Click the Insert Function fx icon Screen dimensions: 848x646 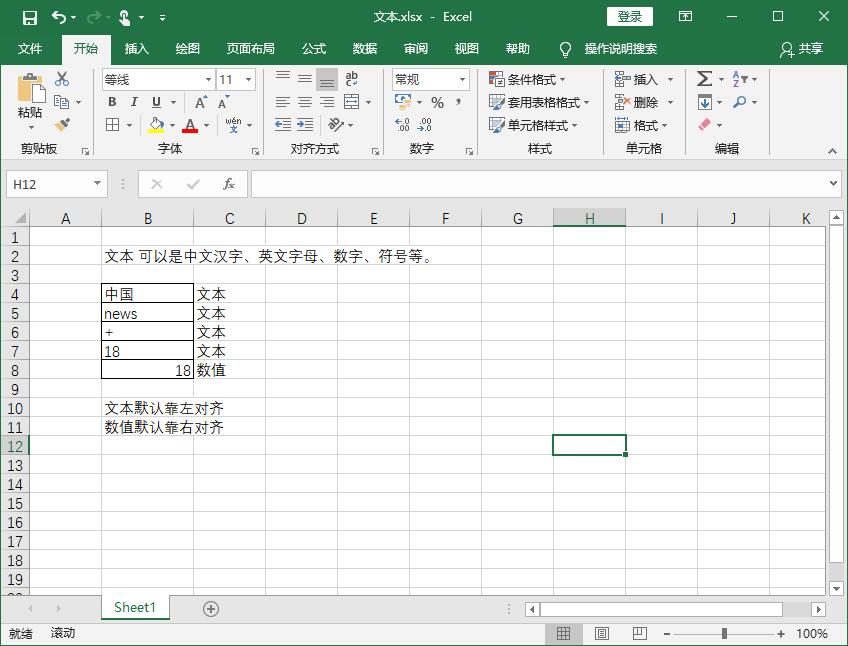229,184
